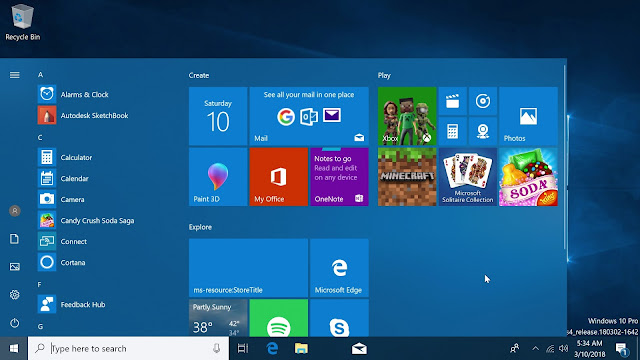Open the Xbox tile

coord(407,116)
